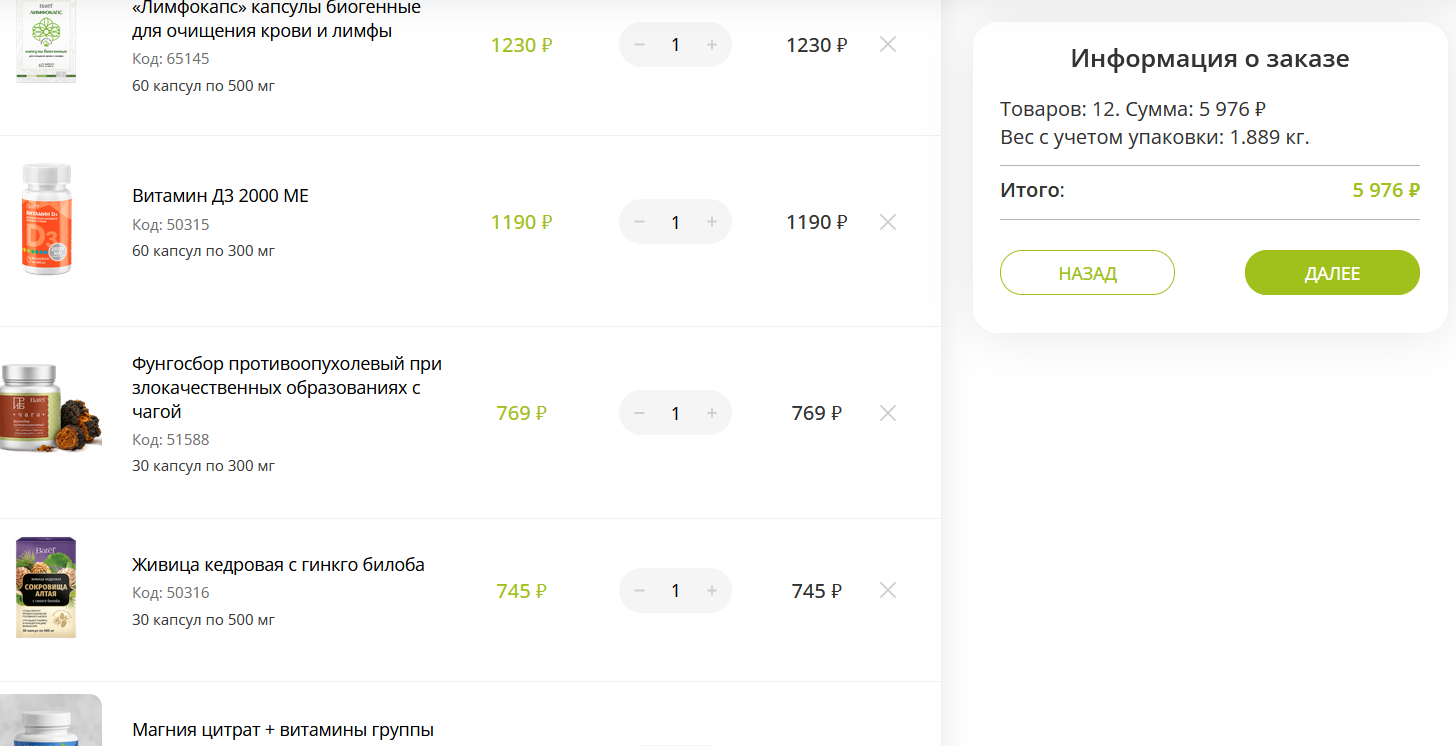Remove Живица кедровая from the cart

click(x=887, y=590)
